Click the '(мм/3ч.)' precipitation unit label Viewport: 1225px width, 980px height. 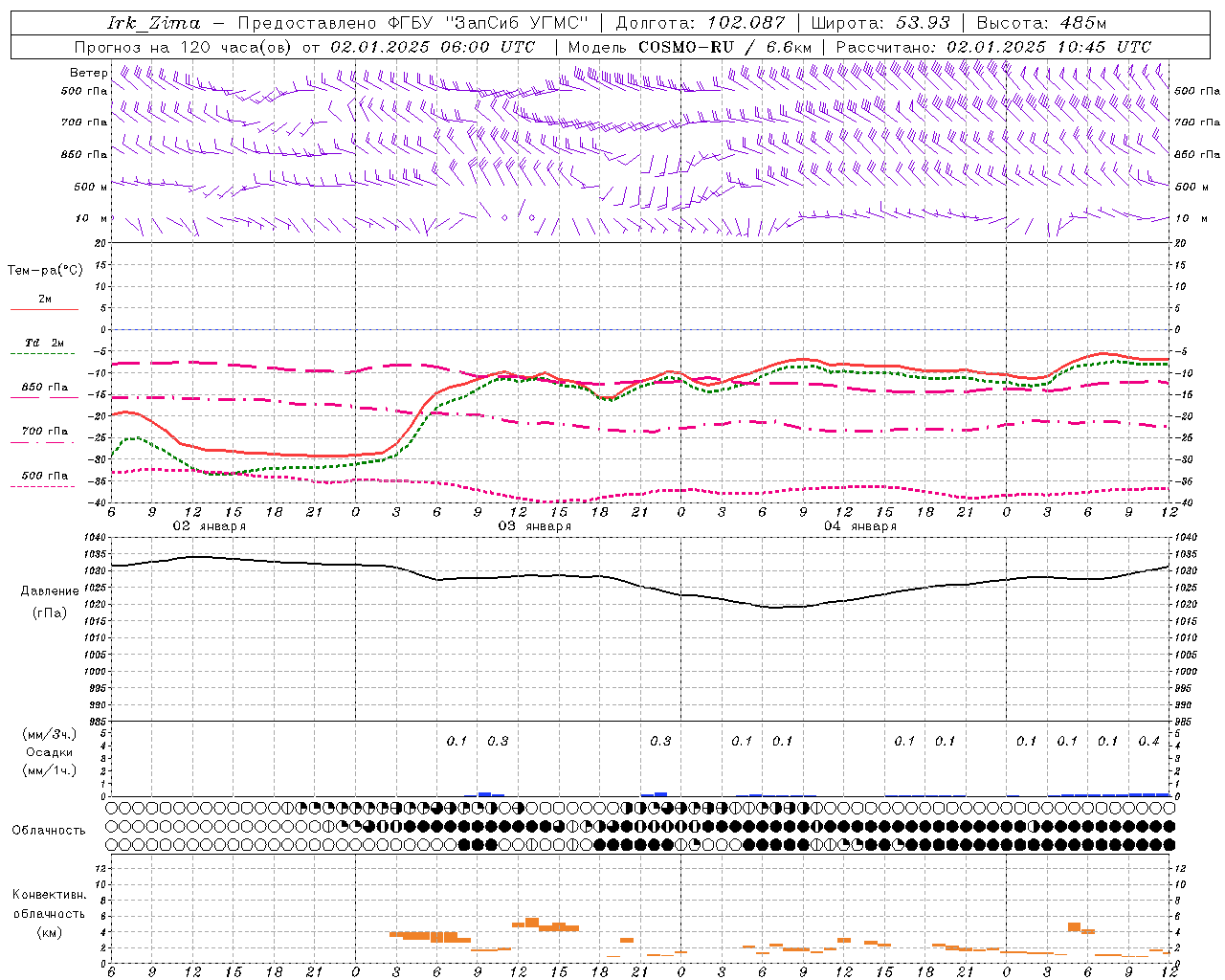50,735
